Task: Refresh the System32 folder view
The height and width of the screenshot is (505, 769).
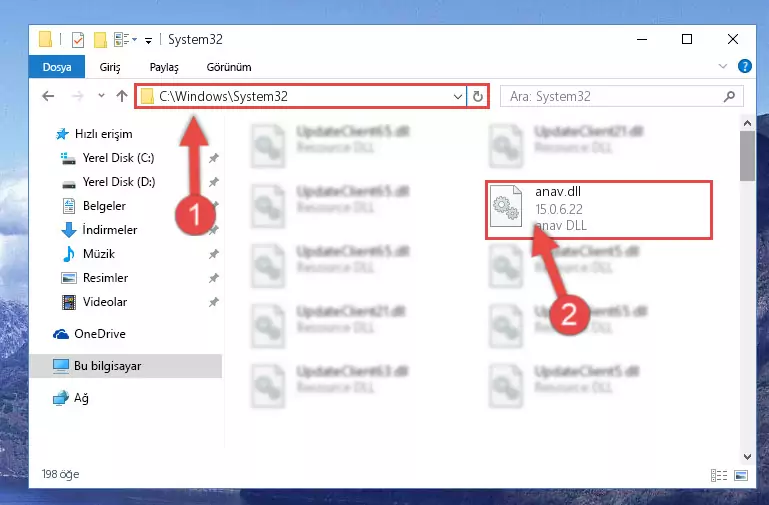Action: pyautogui.click(x=478, y=97)
